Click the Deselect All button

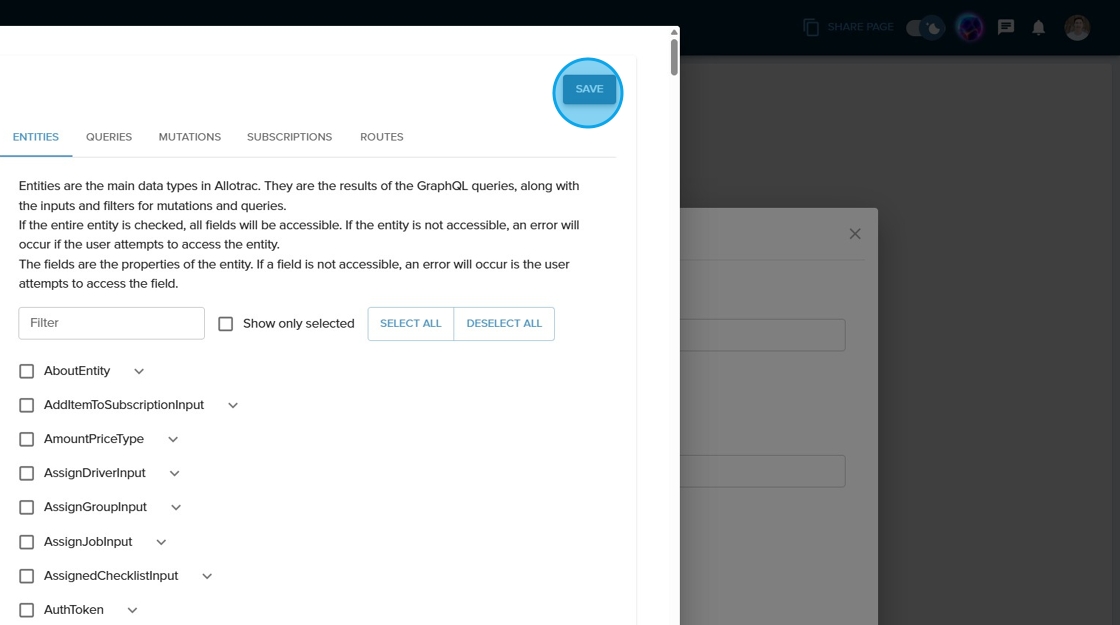pyautogui.click(x=504, y=324)
